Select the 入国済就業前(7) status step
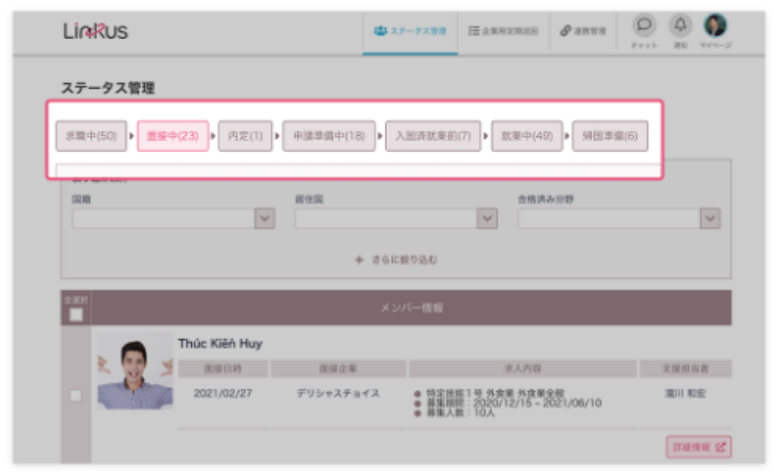This screenshot has height=475, width=776. [x=433, y=136]
